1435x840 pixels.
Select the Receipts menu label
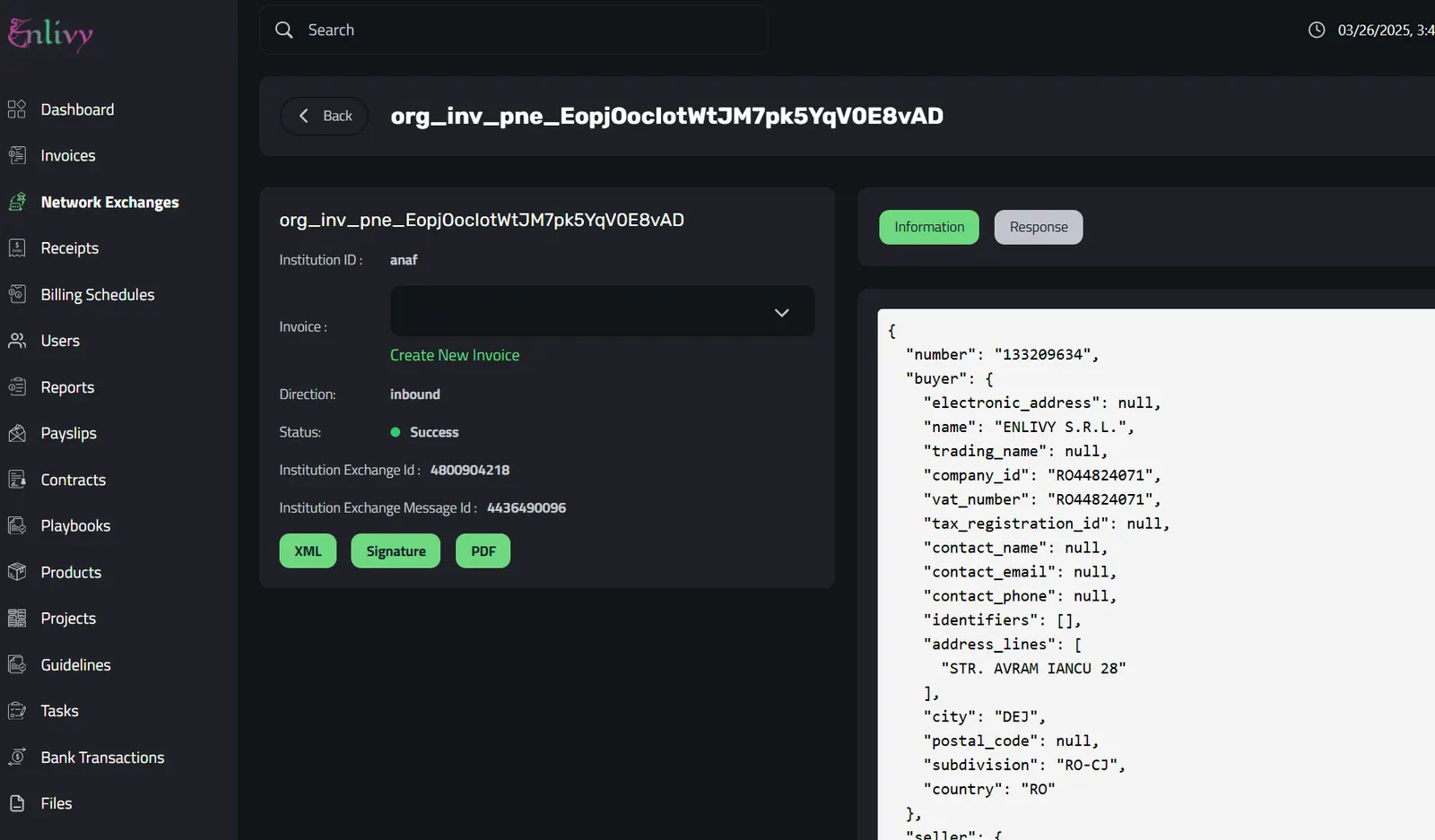70,248
